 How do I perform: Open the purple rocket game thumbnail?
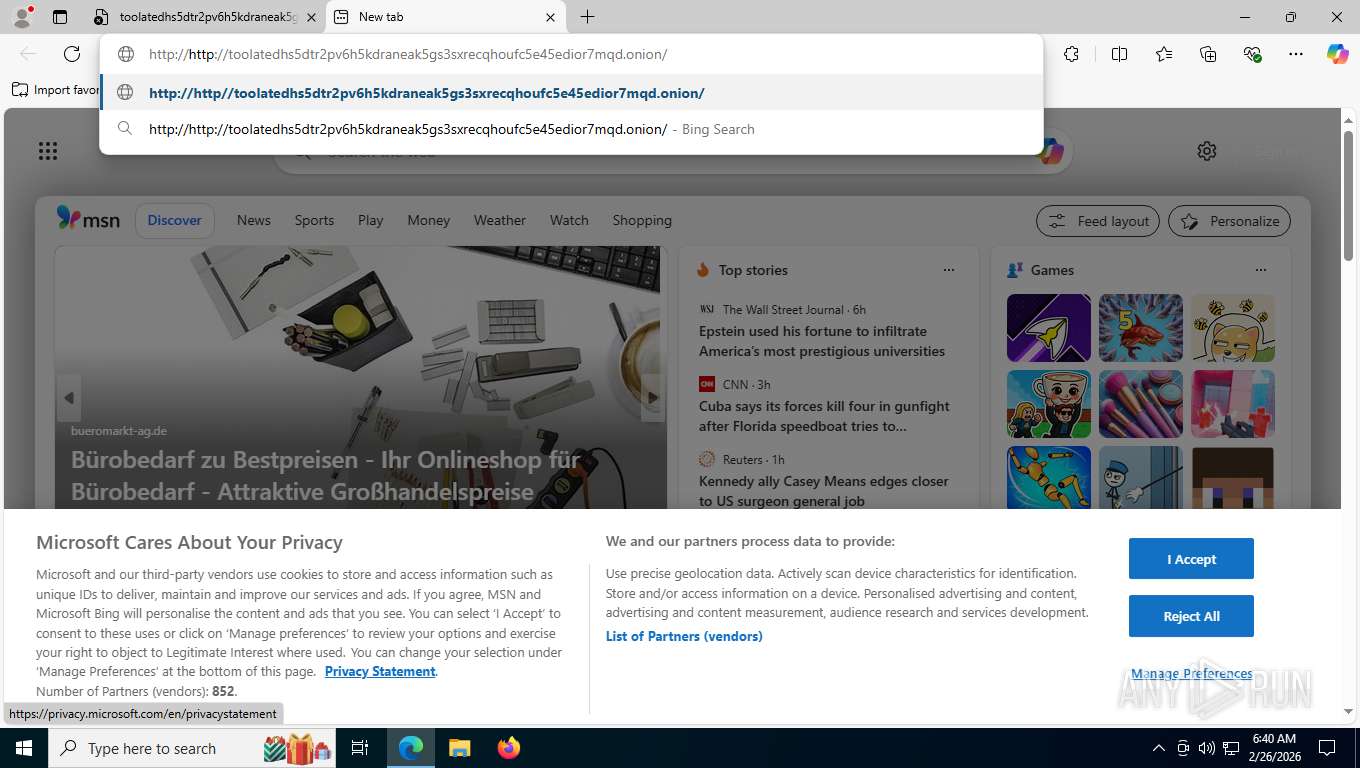pos(1049,328)
